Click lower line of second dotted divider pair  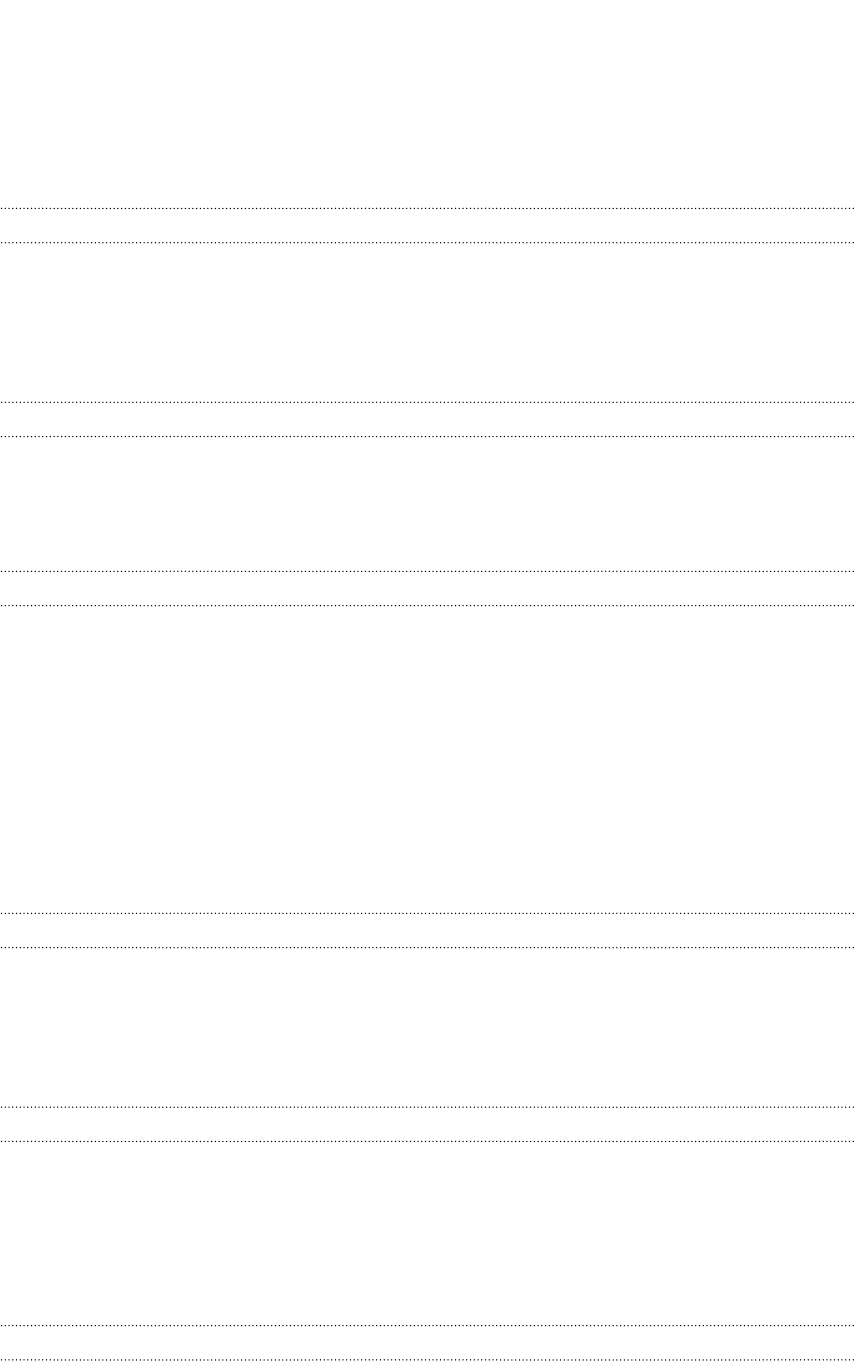[427, 436]
